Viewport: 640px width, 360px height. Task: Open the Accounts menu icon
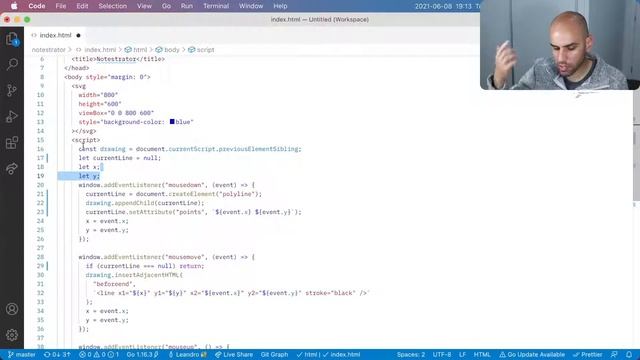click(12, 309)
